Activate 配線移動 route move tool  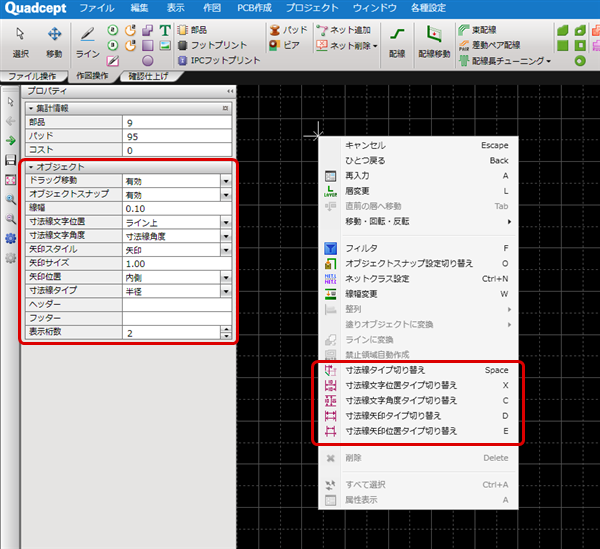pyautogui.click(x=434, y=42)
